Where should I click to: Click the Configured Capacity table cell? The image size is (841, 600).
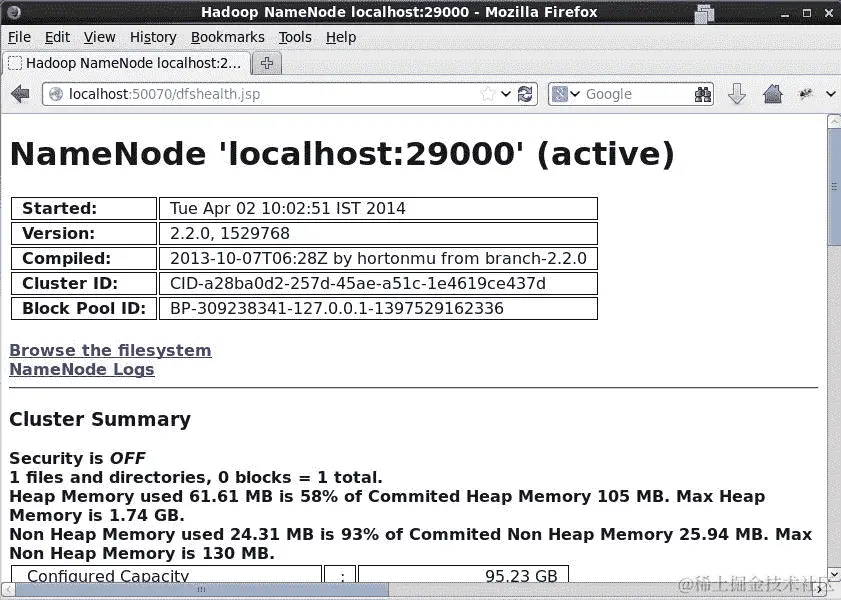[x=166, y=576]
